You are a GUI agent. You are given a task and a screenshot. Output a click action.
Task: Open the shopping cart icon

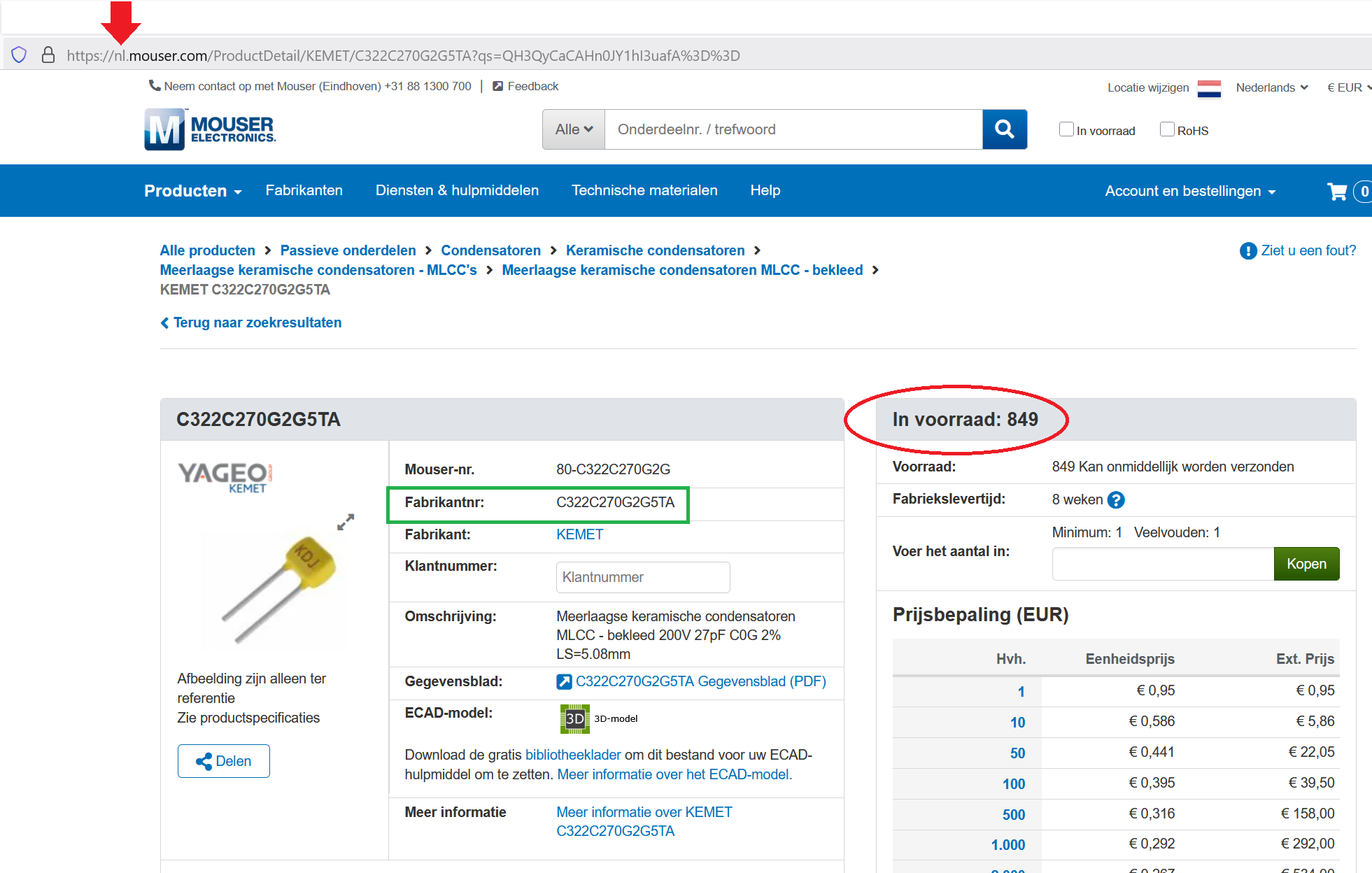coord(1337,191)
